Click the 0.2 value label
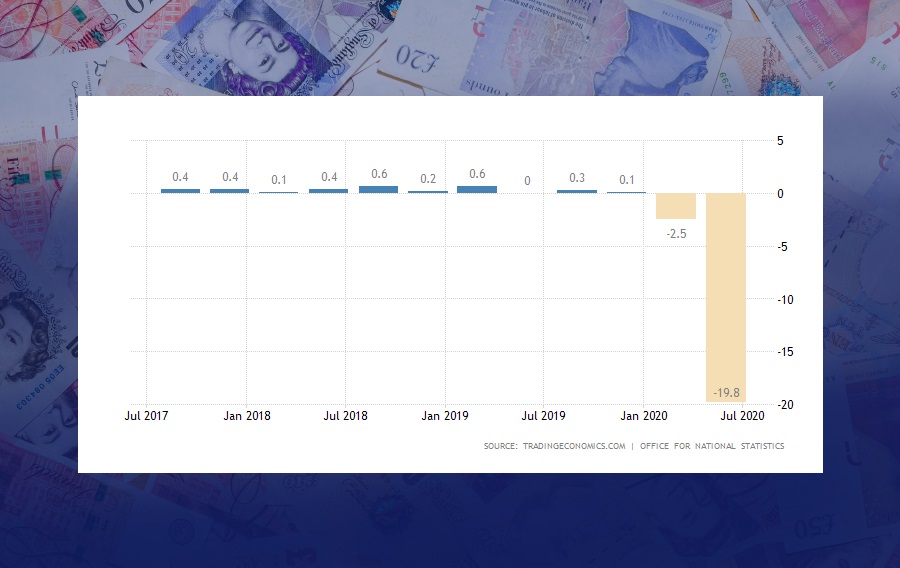Image resolution: width=900 pixels, height=568 pixels. tap(428, 179)
